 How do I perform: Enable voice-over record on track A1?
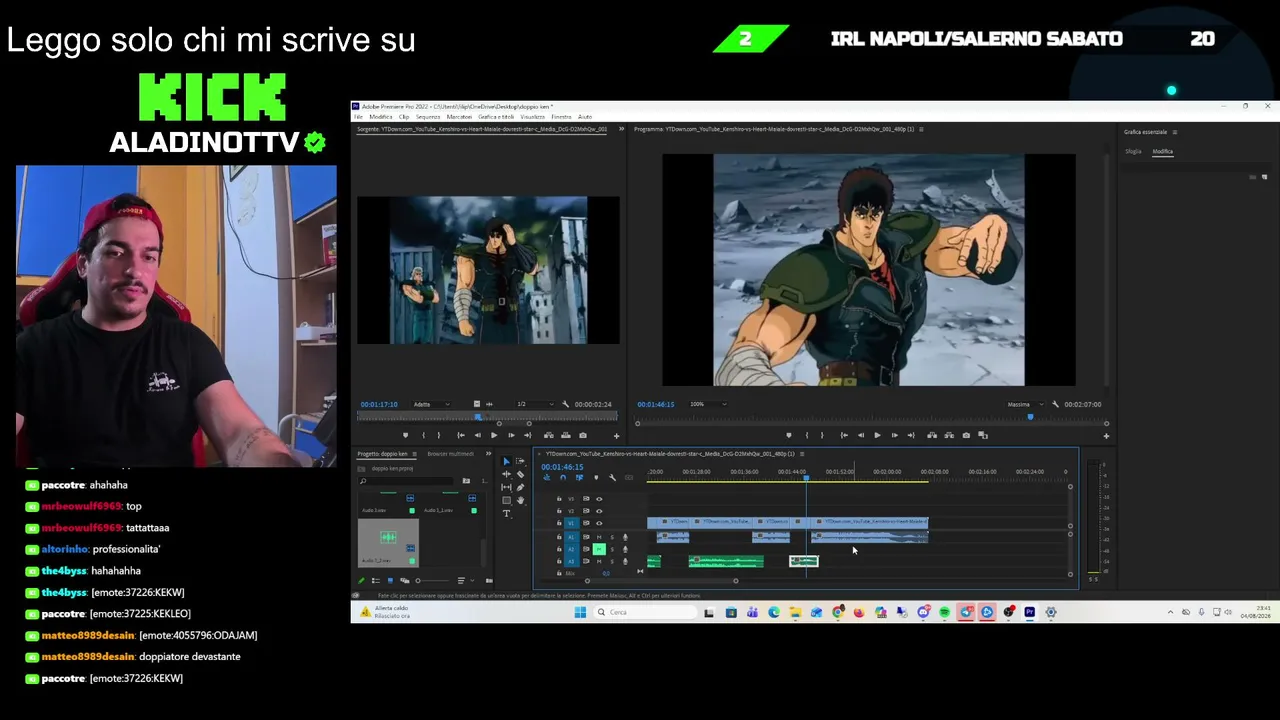click(x=625, y=537)
